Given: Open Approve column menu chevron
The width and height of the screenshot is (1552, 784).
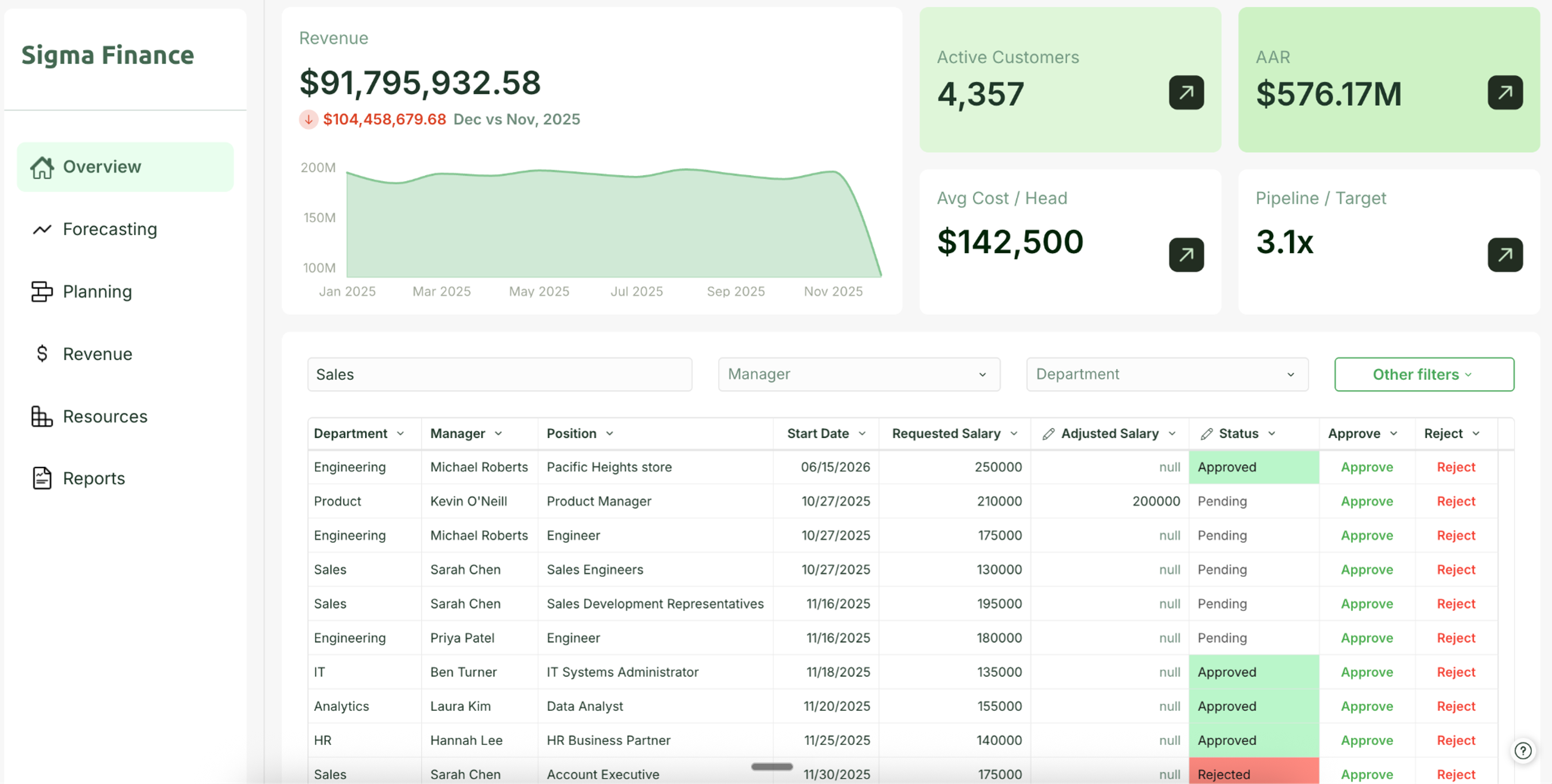Looking at the screenshot, I should pyautogui.click(x=1394, y=433).
